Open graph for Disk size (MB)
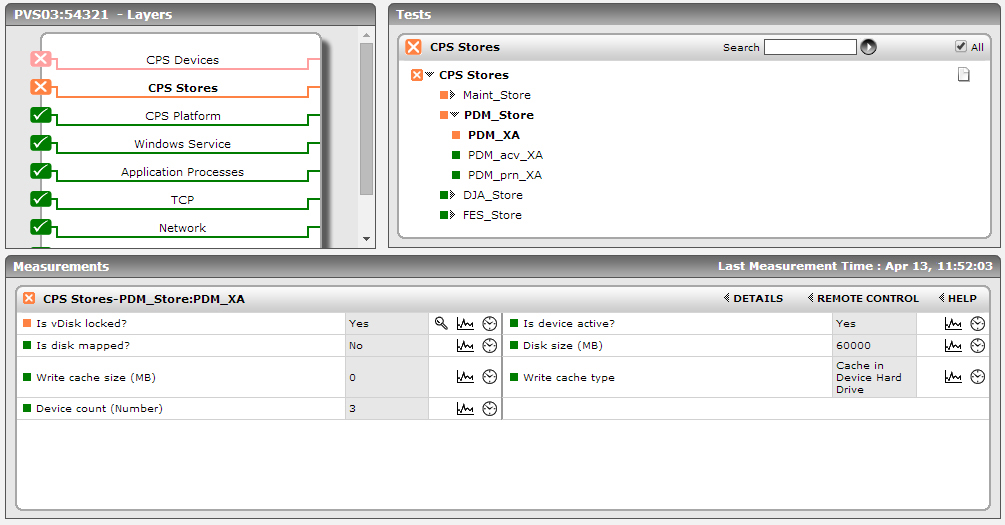Viewport: 1005px width, 525px height. 953,346
